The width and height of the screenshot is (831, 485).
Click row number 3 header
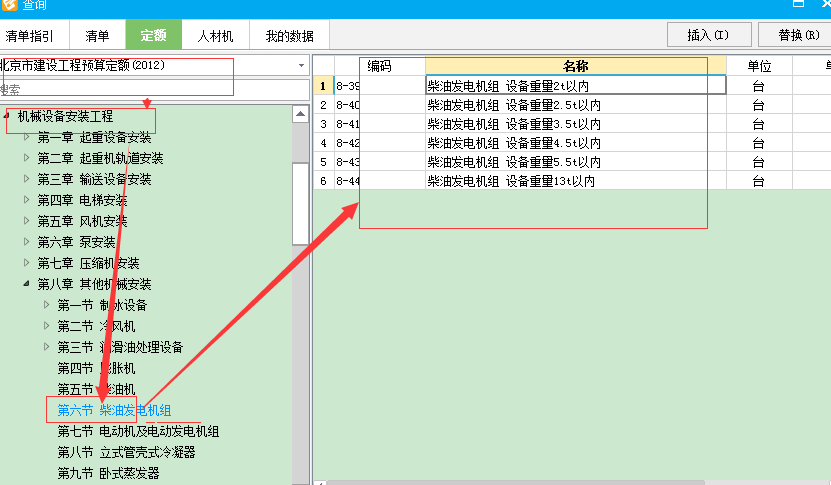click(x=323, y=124)
